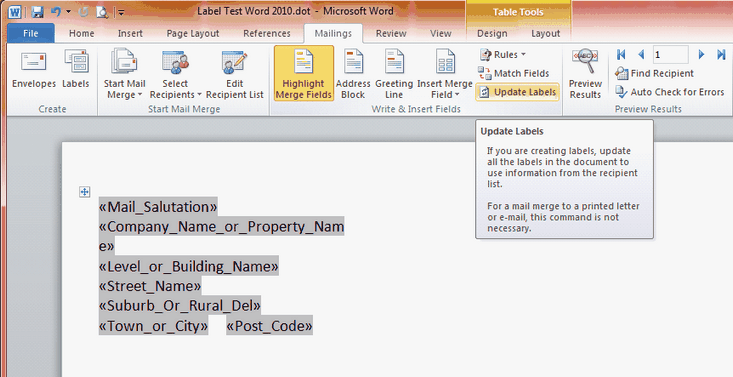Go to the next record
This screenshot has height=377, width=733.
coord(701,55)
